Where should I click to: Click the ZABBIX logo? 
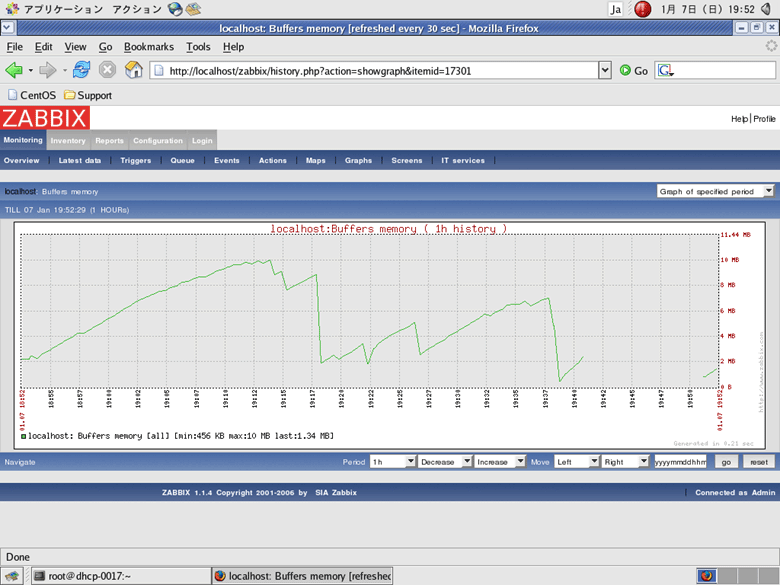[45, 118]
